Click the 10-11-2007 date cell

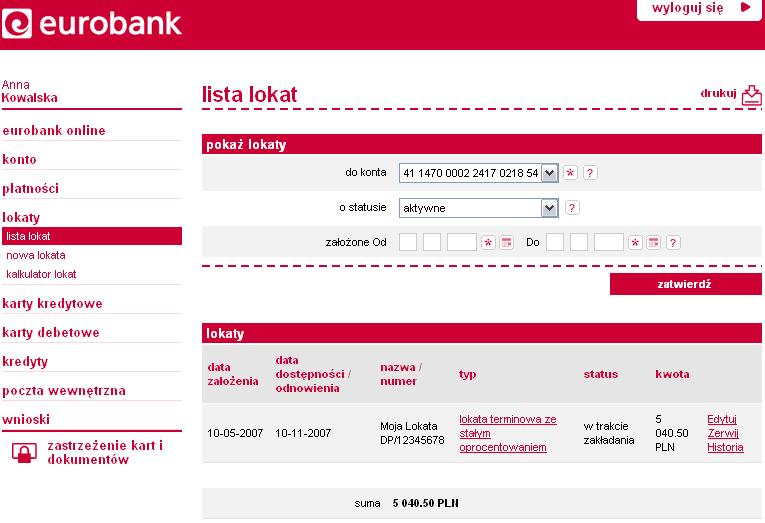303,433
